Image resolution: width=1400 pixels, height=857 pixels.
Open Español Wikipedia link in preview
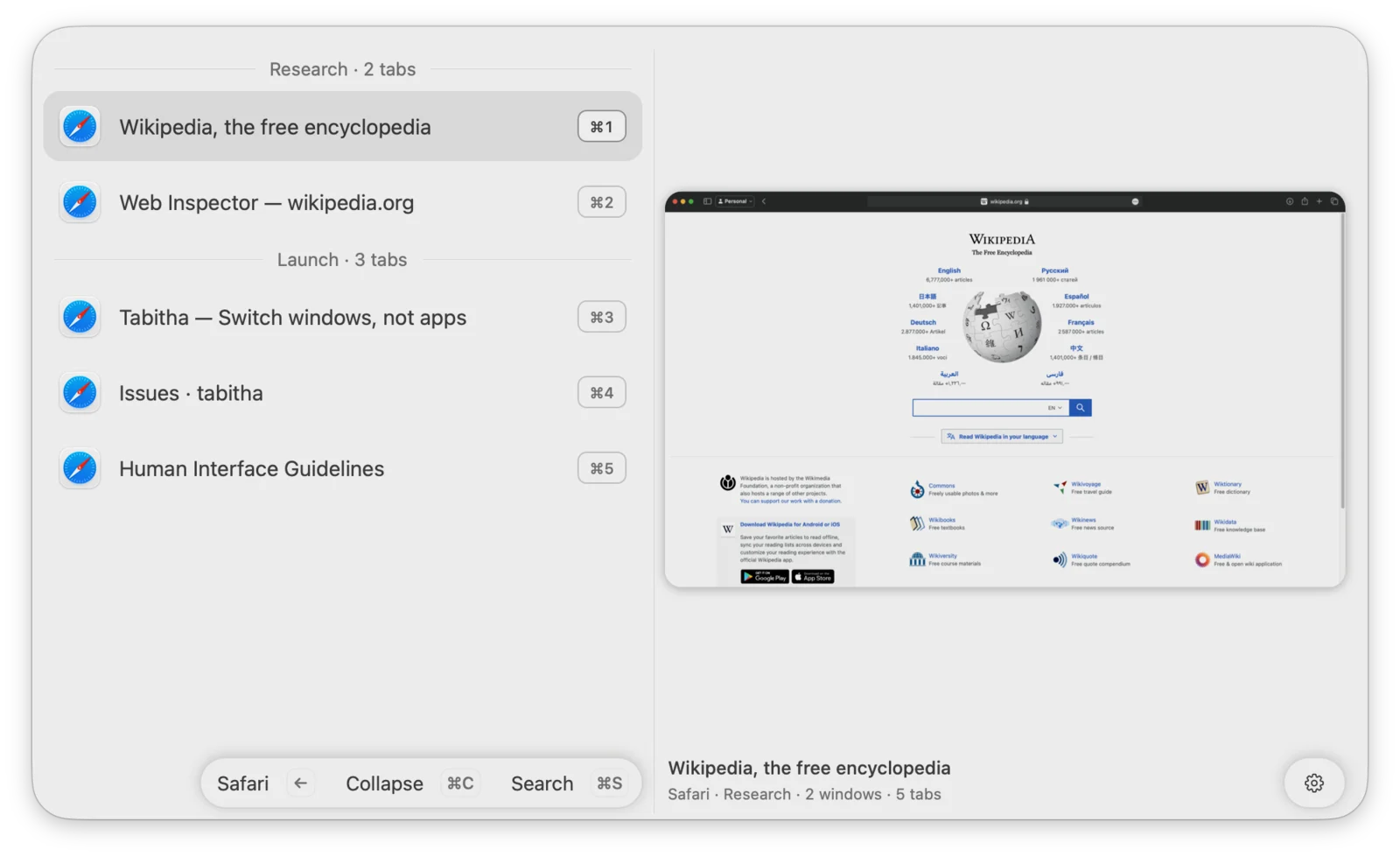(1076, 297)
